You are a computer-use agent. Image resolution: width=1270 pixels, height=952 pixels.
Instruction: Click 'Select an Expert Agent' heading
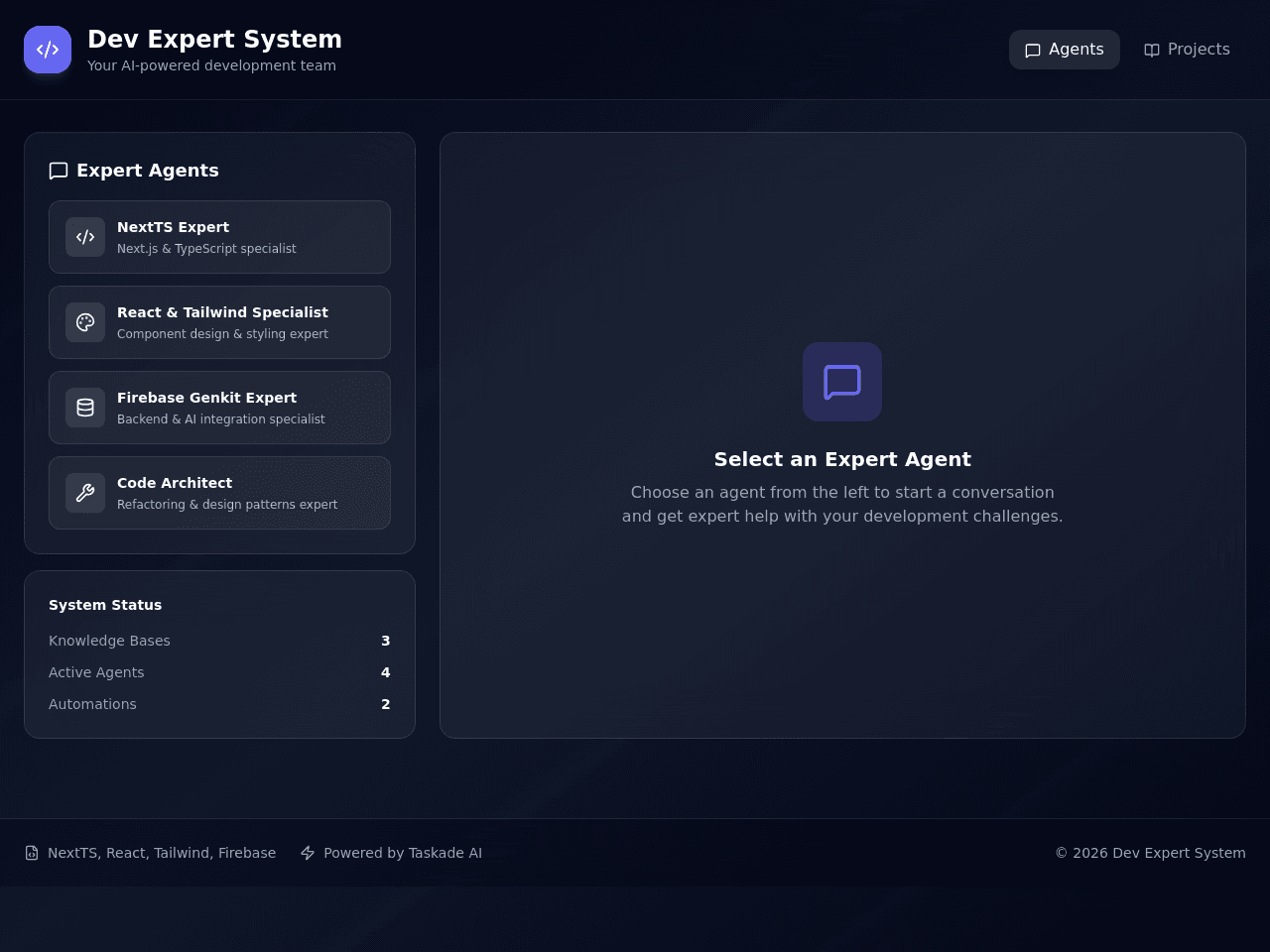[x=842, y=459]
